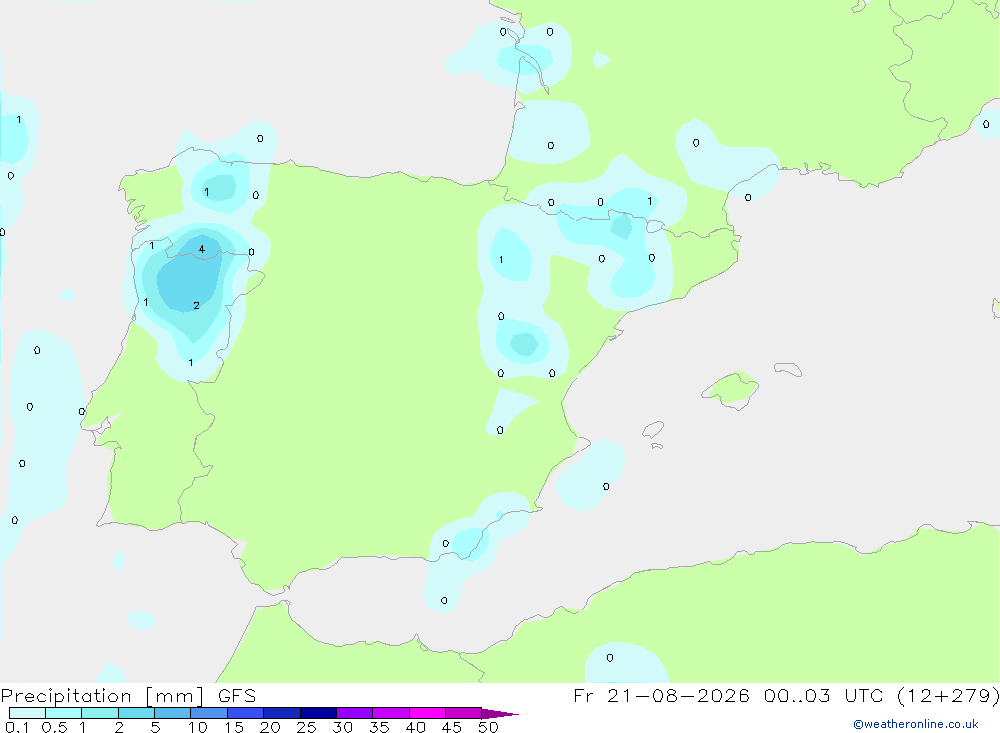Click the medium blue 5–10 mm legend swatch
The width and height of the screenshot is (1000, 733).
click(173, 713)
